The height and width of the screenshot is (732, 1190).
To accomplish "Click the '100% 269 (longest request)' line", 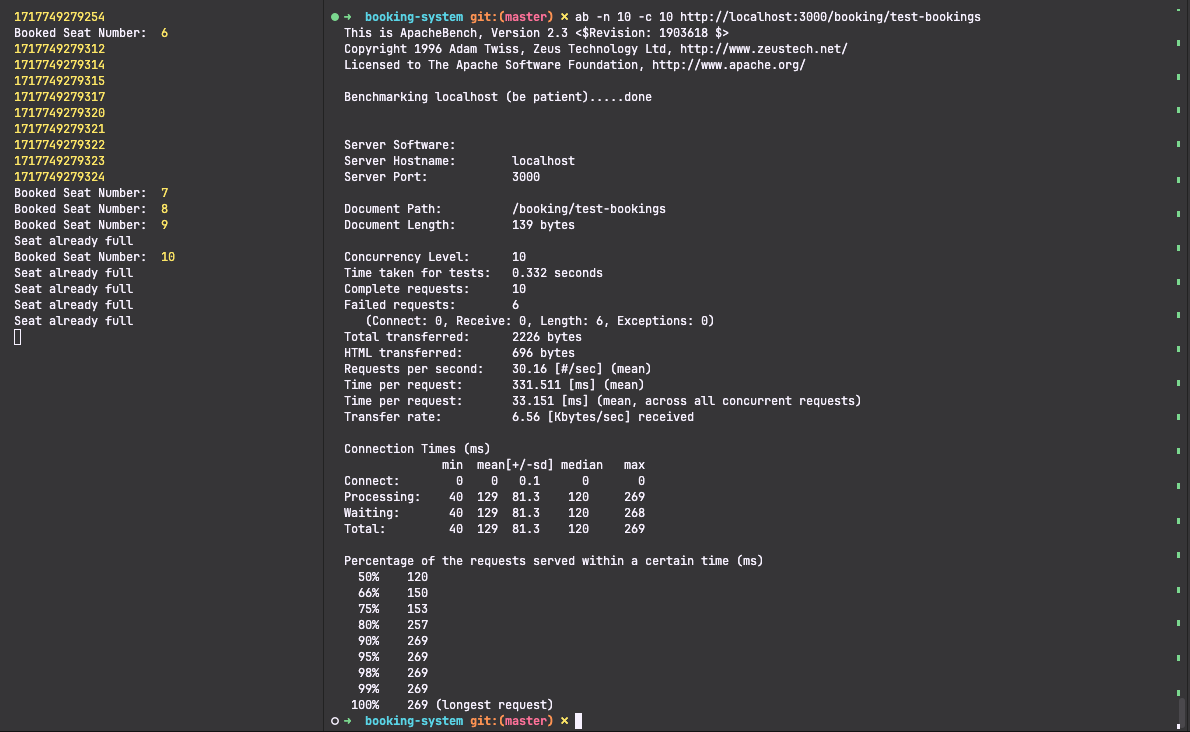I will pyautogui.click(x=452, y=705).
